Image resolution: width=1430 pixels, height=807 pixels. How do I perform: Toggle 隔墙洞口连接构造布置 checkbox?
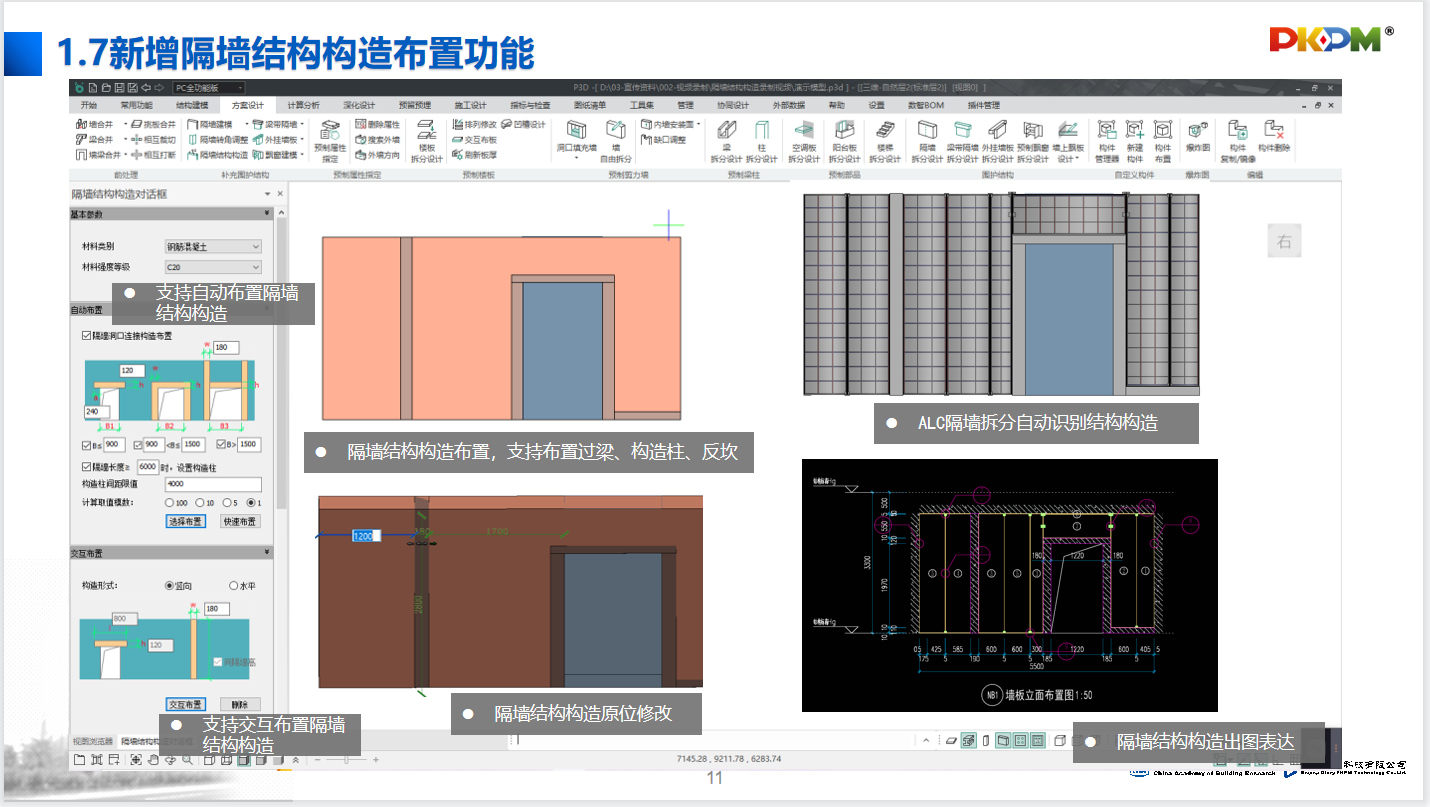(x=87, y=336)
